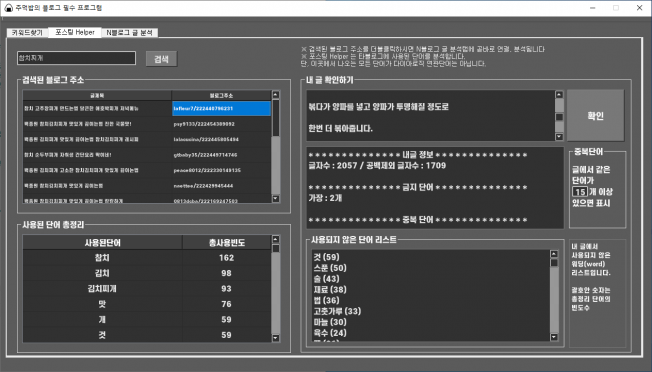This screenshot has width=652, height=372.
Task: Click the 김치찌개 word cell in used words
Action: click(103, 288)
